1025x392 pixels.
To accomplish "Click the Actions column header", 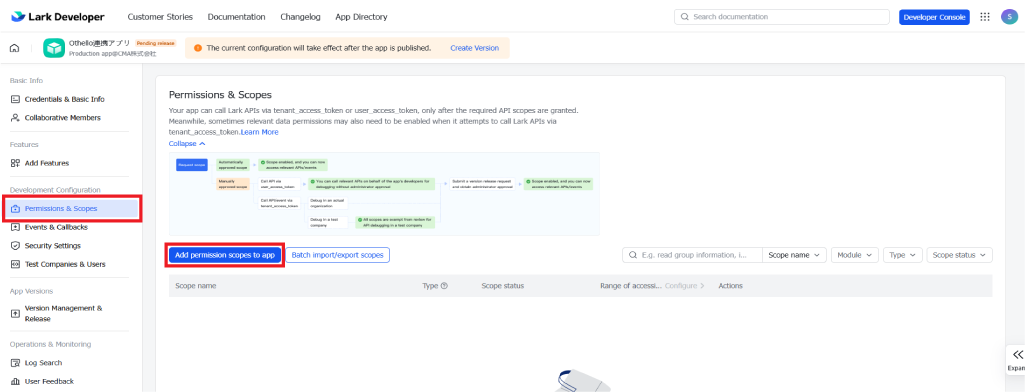I will [x=730, y=286].
